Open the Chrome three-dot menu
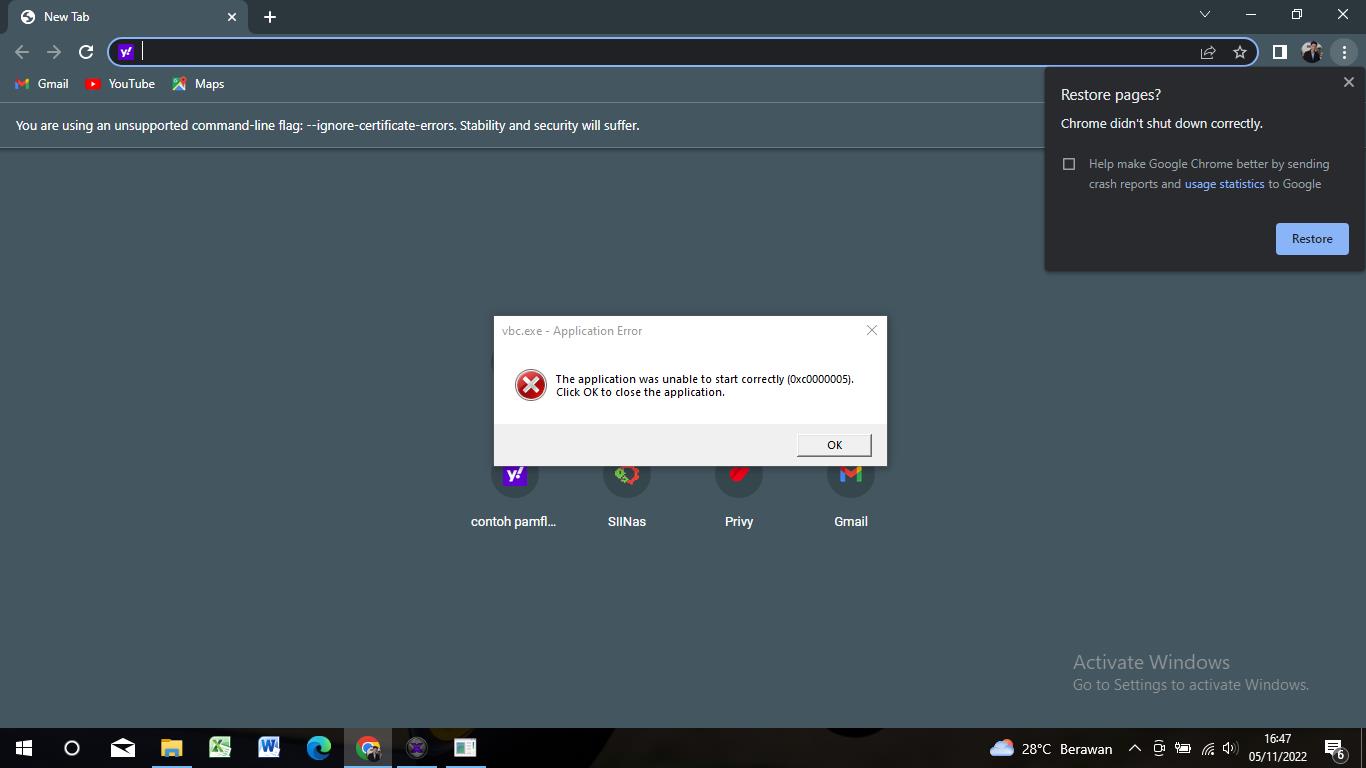The image size is (1366, 768). [x=1344, y=52]
